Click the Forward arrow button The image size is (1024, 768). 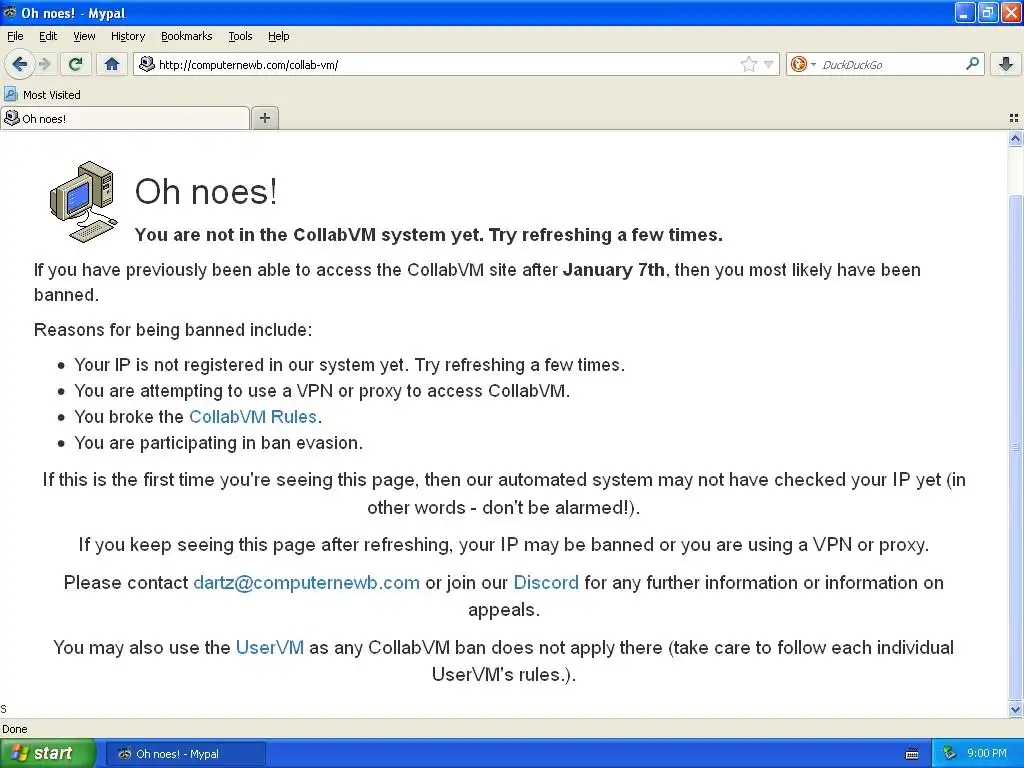(x=44, y=64)
